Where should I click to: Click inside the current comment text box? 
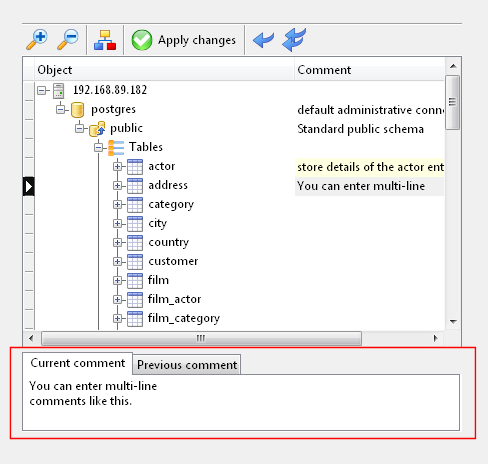241,402
